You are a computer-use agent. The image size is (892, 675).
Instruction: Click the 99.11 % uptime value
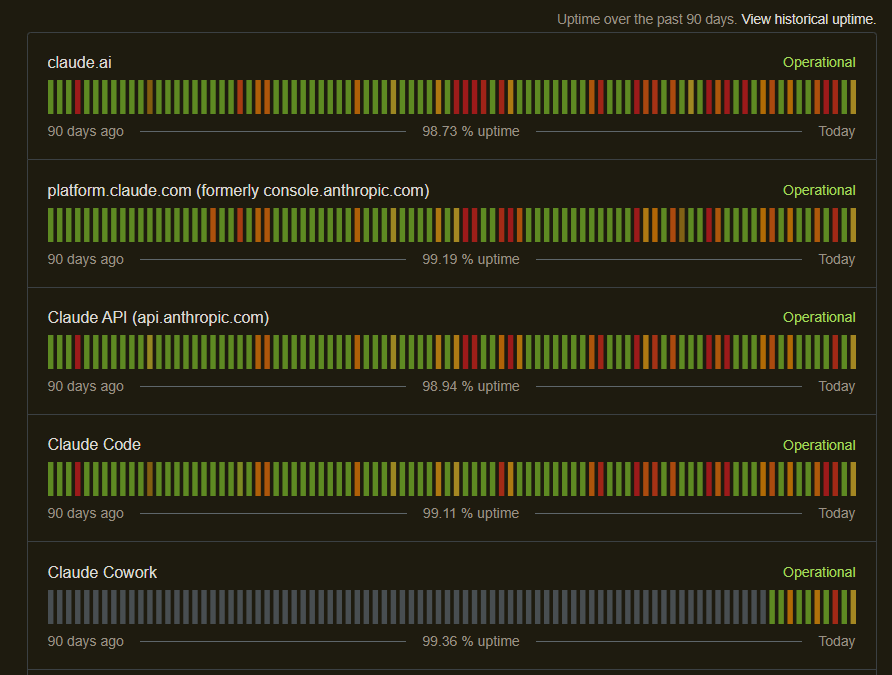pos(470,514)
